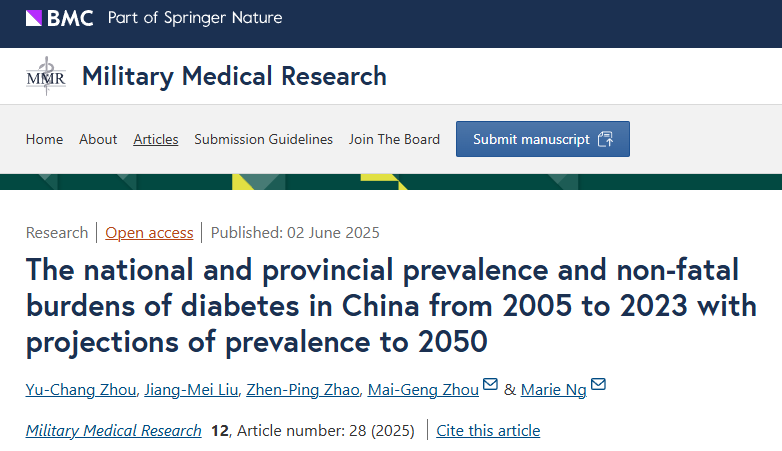Viewport: 782px width, 451px height.
Task: Open author Marie Ng's details
Action: (x=553, y=389)
